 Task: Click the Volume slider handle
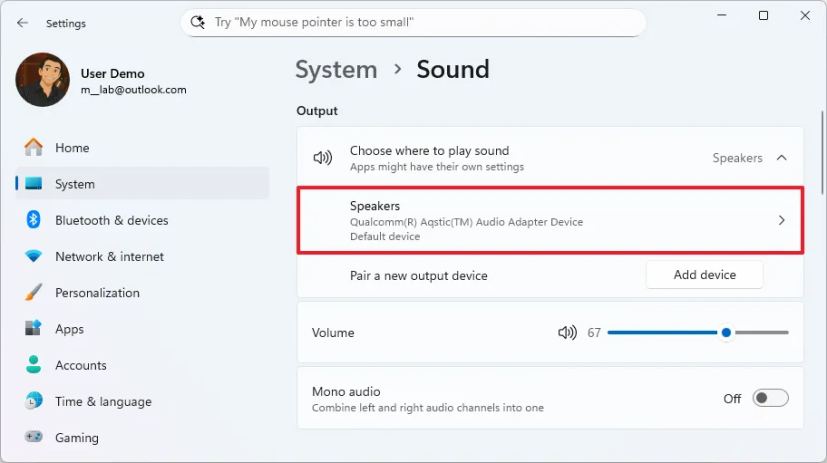click(x=726, y=333)
